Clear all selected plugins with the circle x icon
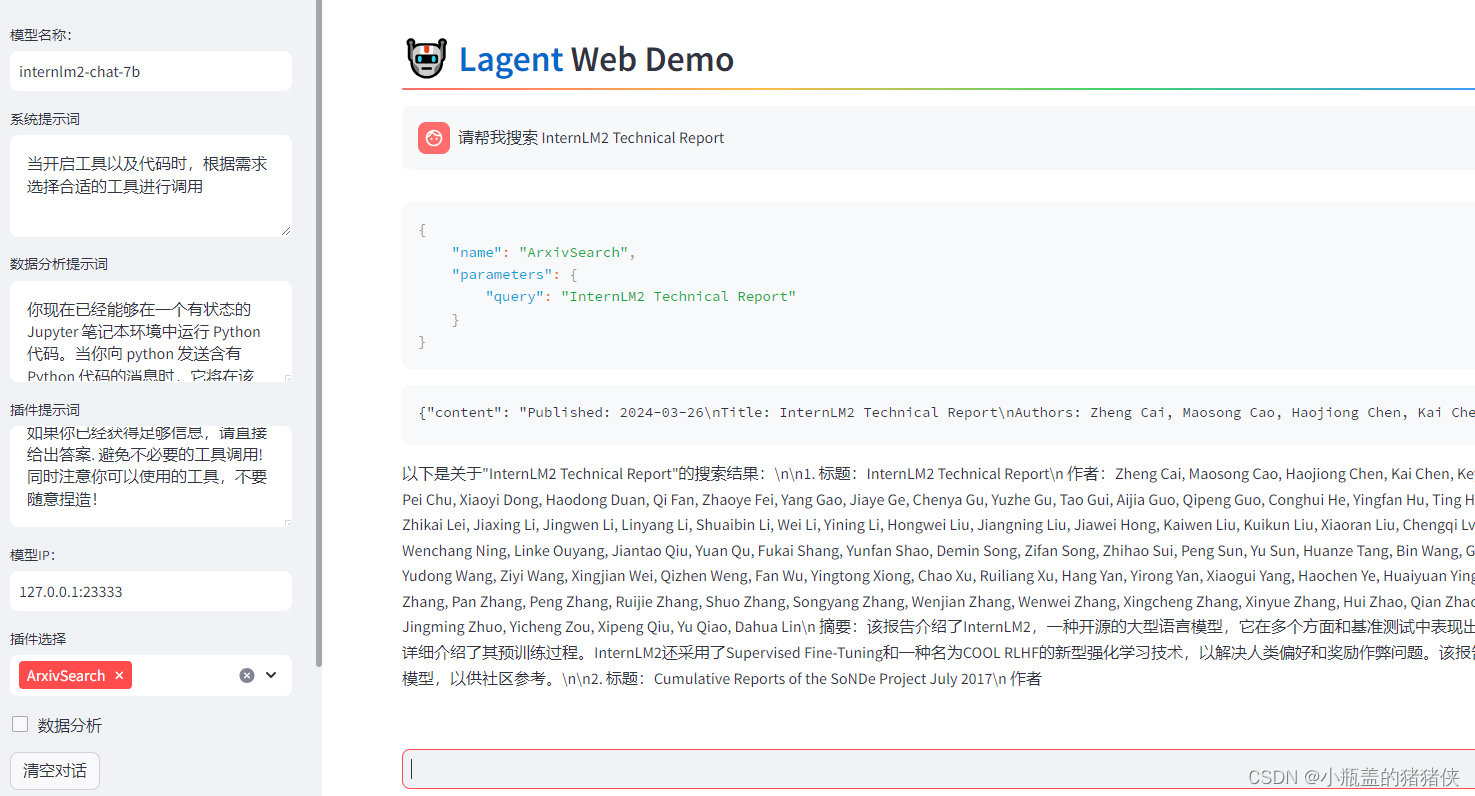Image resolution: width=1475 pixels, height=796 pixels. coord(247,675)
